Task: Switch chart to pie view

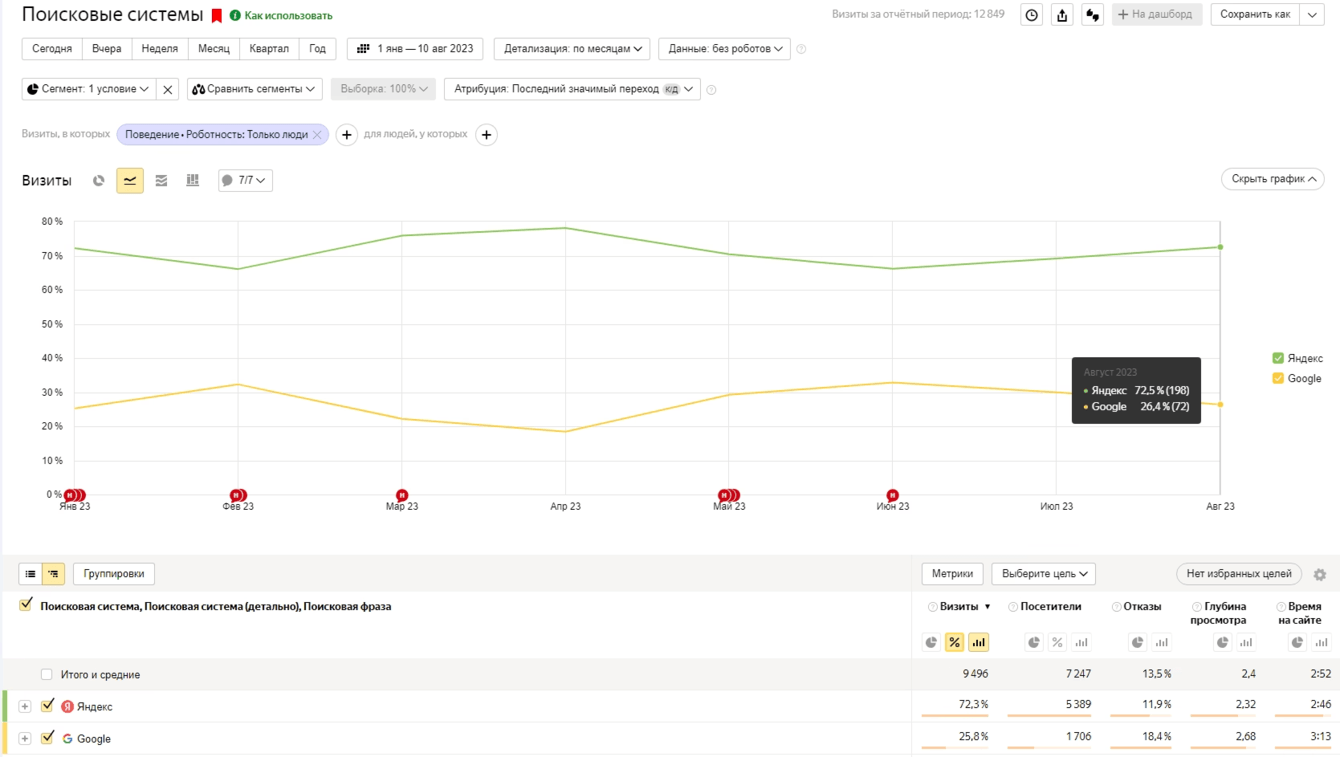Action: click(x=99, y=181)
